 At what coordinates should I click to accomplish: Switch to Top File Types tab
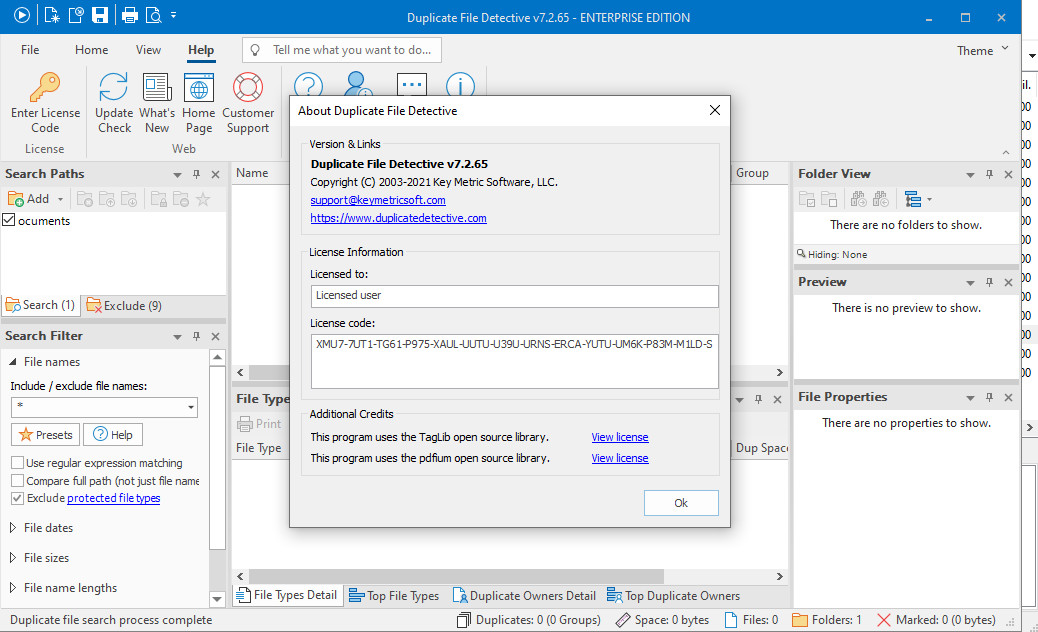pos(394,596)
